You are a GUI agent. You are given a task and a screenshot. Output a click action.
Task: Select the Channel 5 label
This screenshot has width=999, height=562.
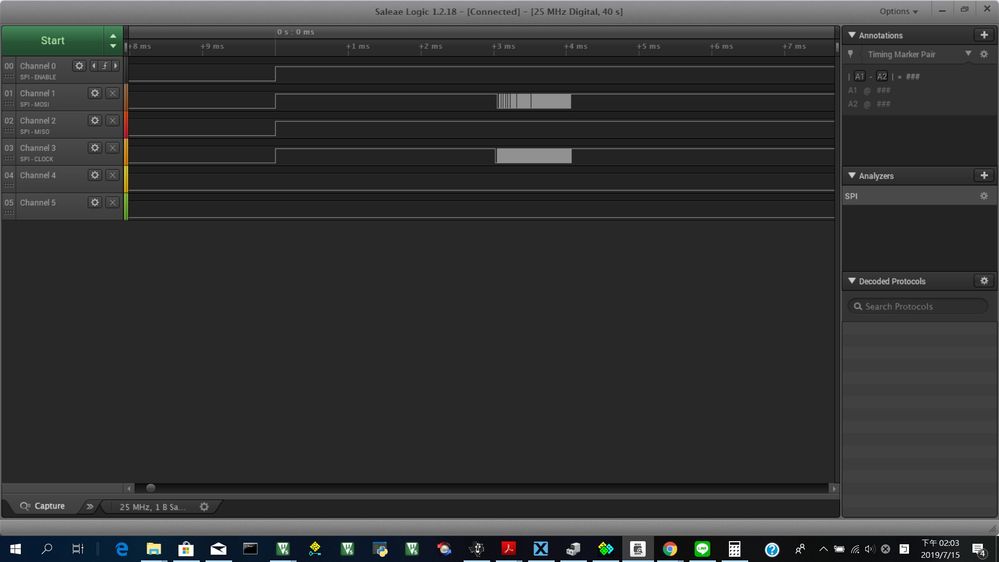[38, 203]
